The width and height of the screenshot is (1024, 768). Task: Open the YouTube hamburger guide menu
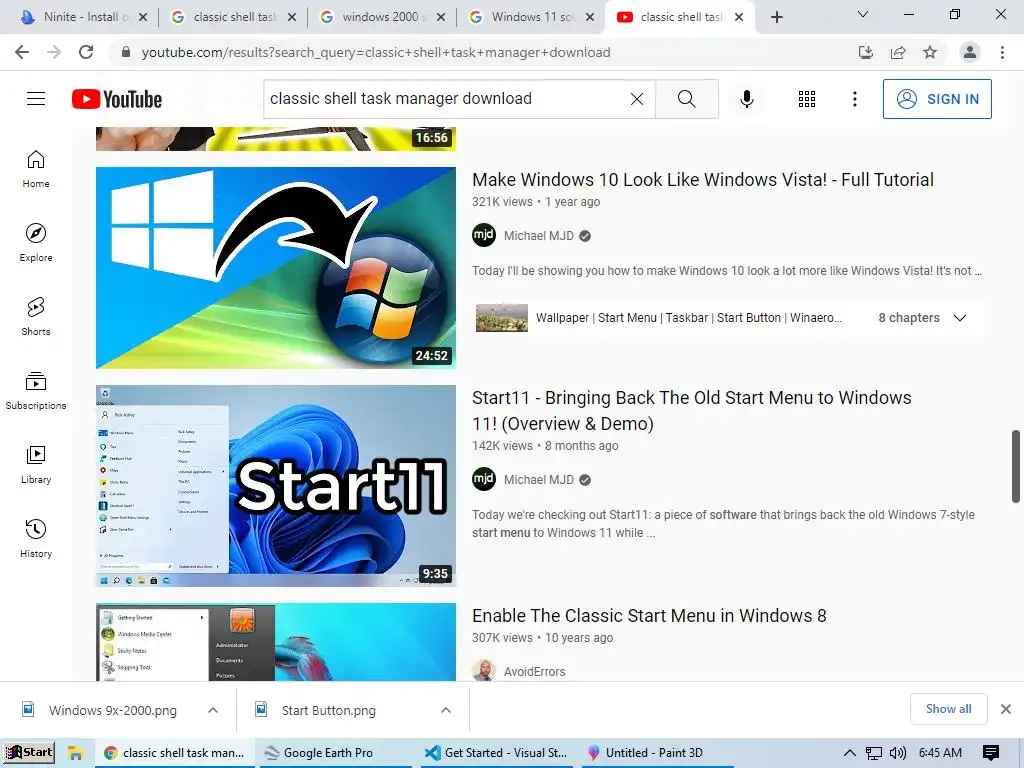pyautogui.click(x=36, y=99)
